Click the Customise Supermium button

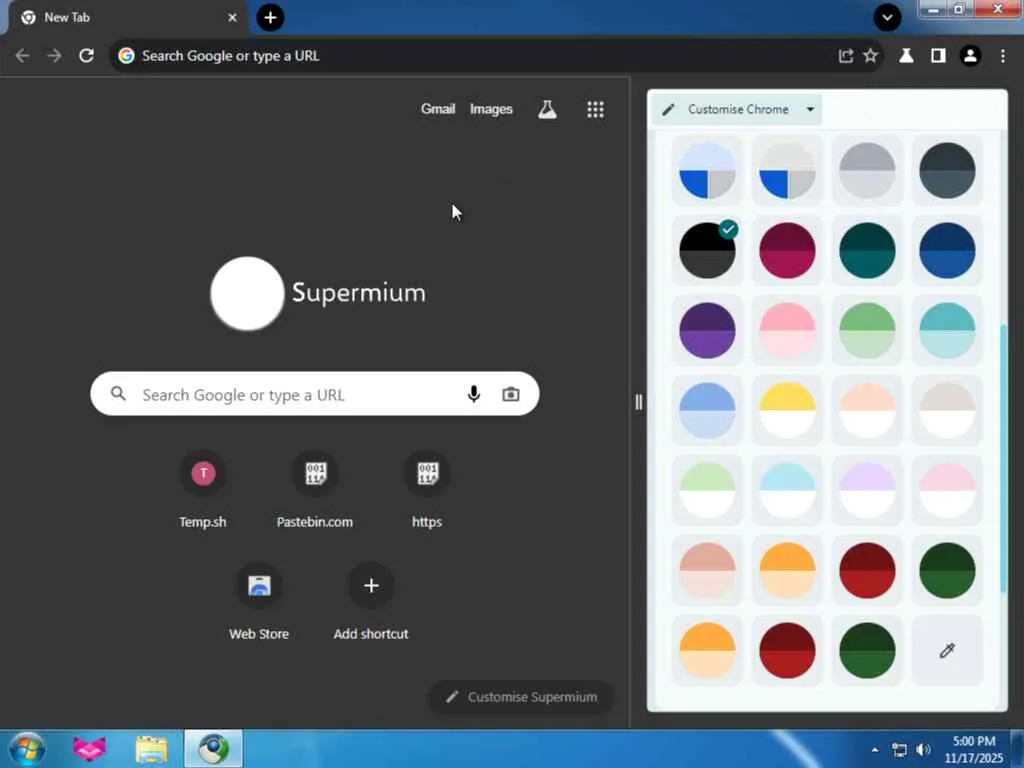click(x=521, y=697)
